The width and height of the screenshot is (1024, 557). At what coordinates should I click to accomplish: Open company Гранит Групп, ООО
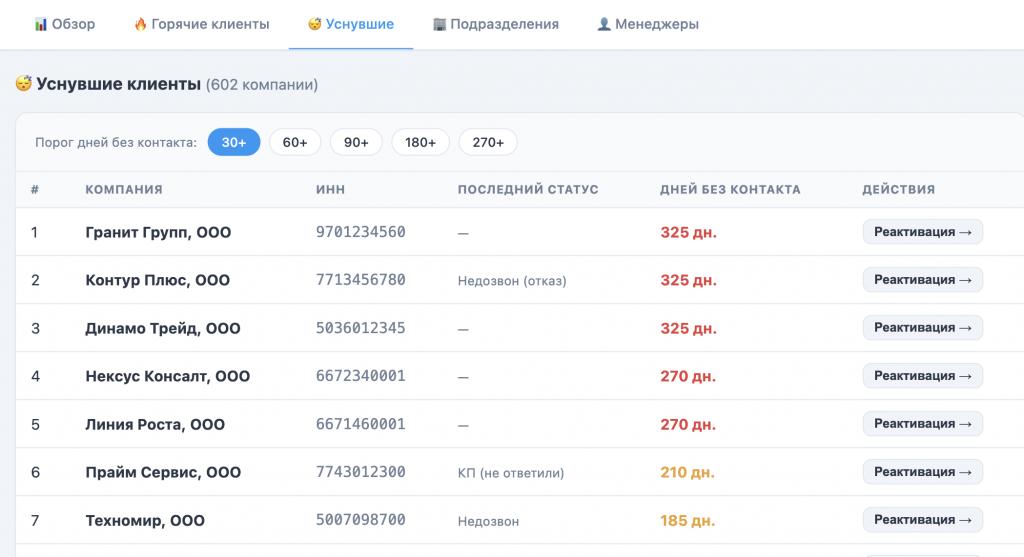158,232
